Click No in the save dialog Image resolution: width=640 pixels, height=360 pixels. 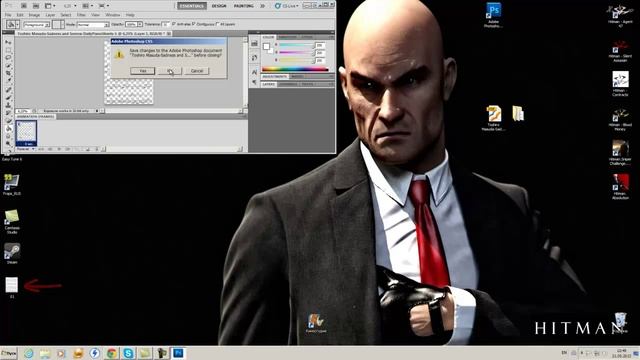coord(170,71)
